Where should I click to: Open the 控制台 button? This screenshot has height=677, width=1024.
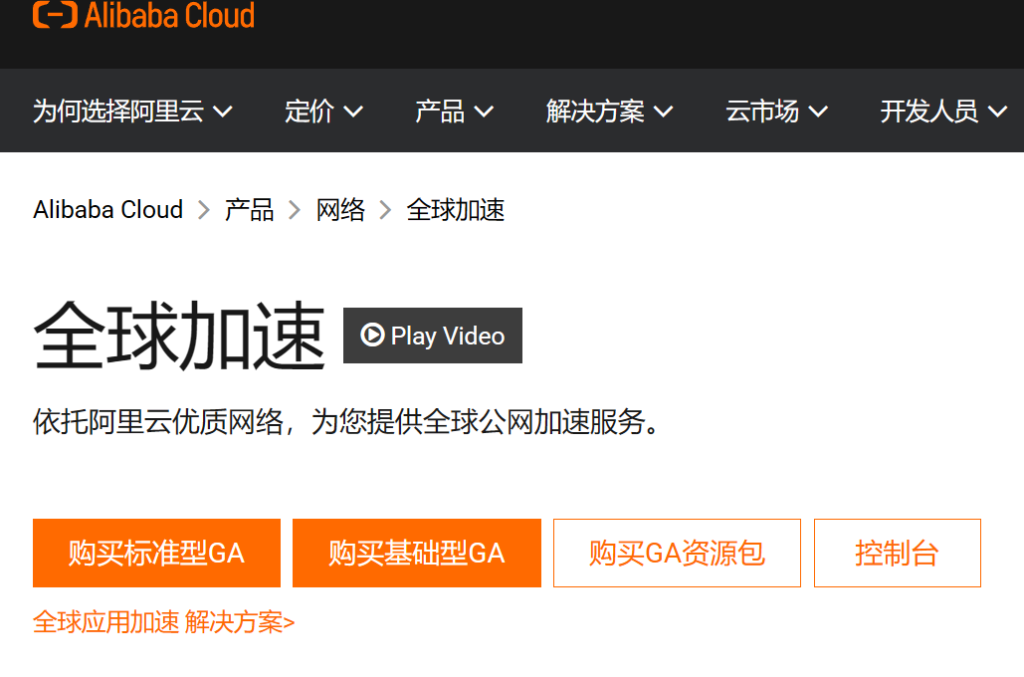[897, 553]
